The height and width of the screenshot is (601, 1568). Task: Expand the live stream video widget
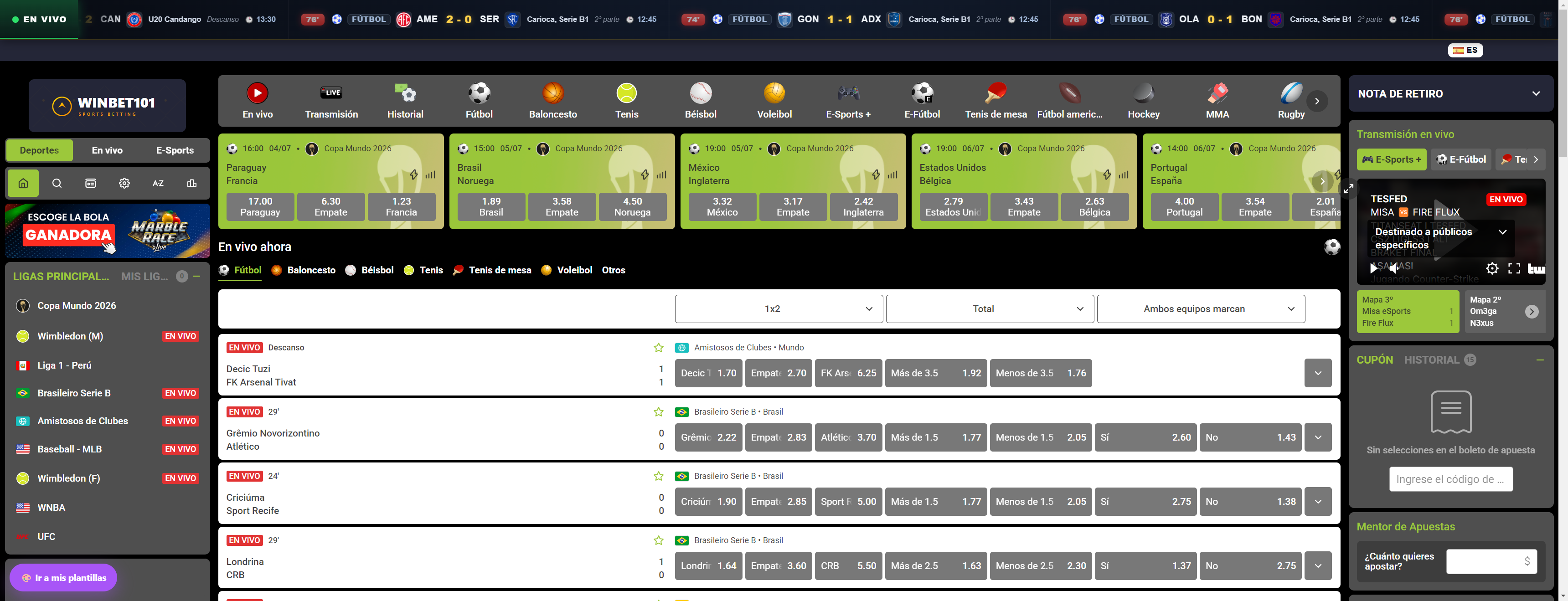coord(1349,189)
